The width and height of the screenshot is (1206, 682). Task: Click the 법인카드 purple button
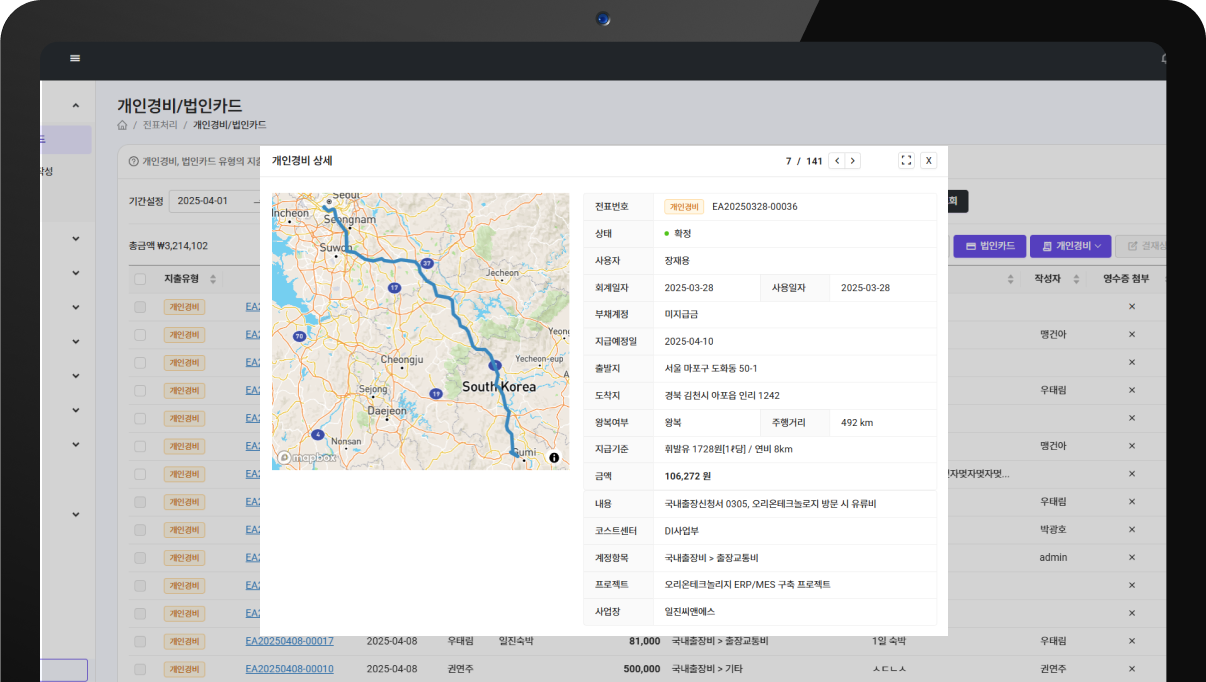click(989, 246)
